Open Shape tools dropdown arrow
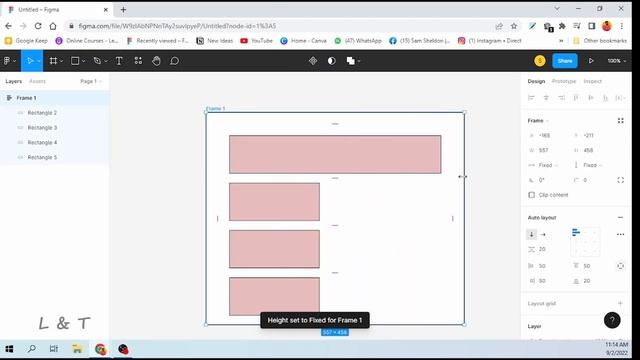Screen dimensions: 640x360 coord(83,61)
